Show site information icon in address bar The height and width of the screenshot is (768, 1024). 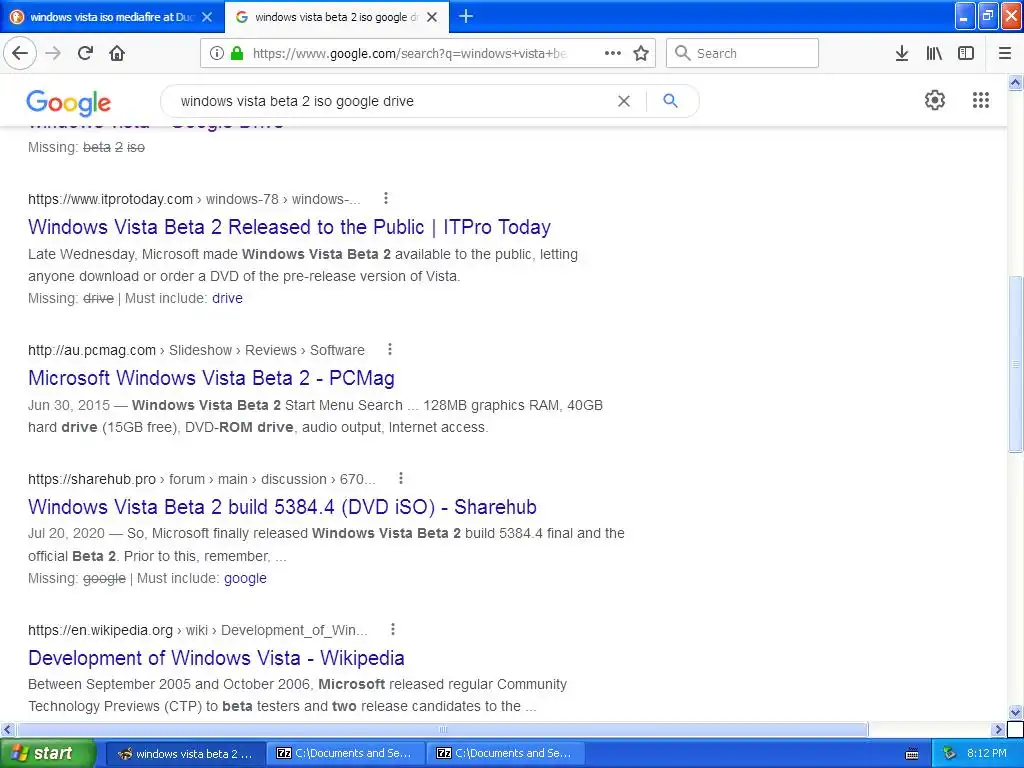pyautogui.click(x=216, y=53)
